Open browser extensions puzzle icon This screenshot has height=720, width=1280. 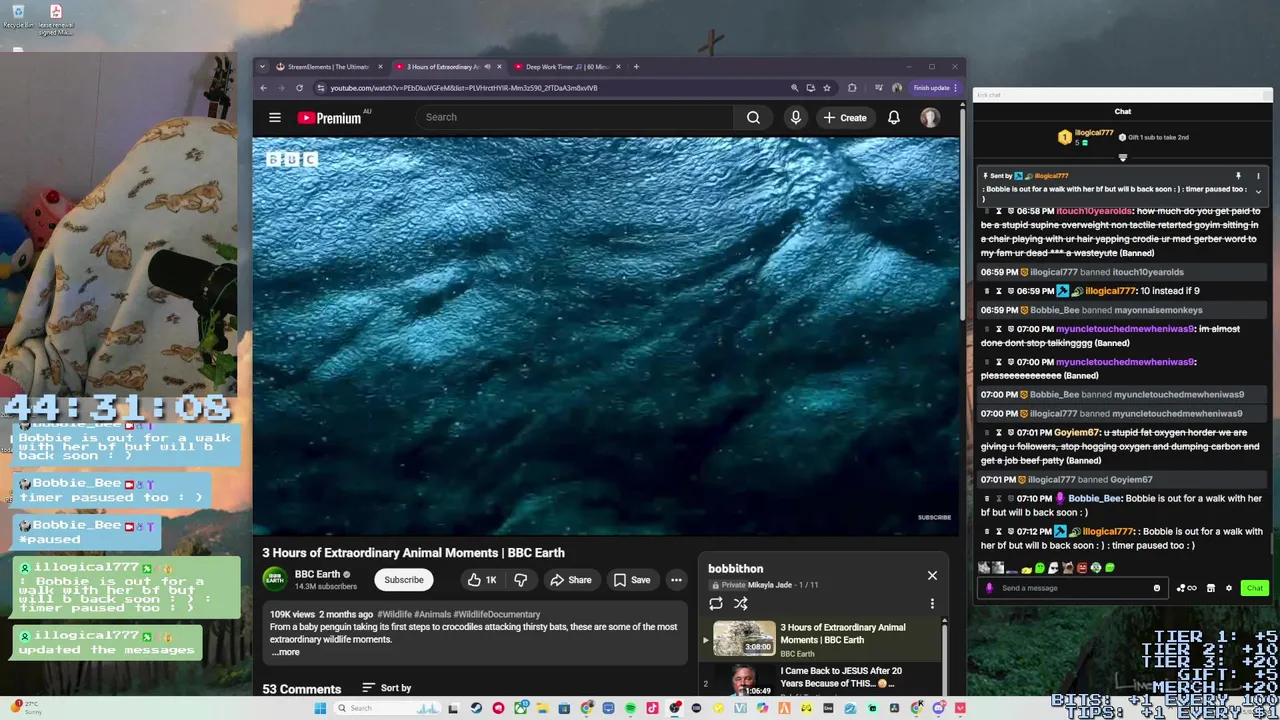pyautogui.click(x=852, y=88)
